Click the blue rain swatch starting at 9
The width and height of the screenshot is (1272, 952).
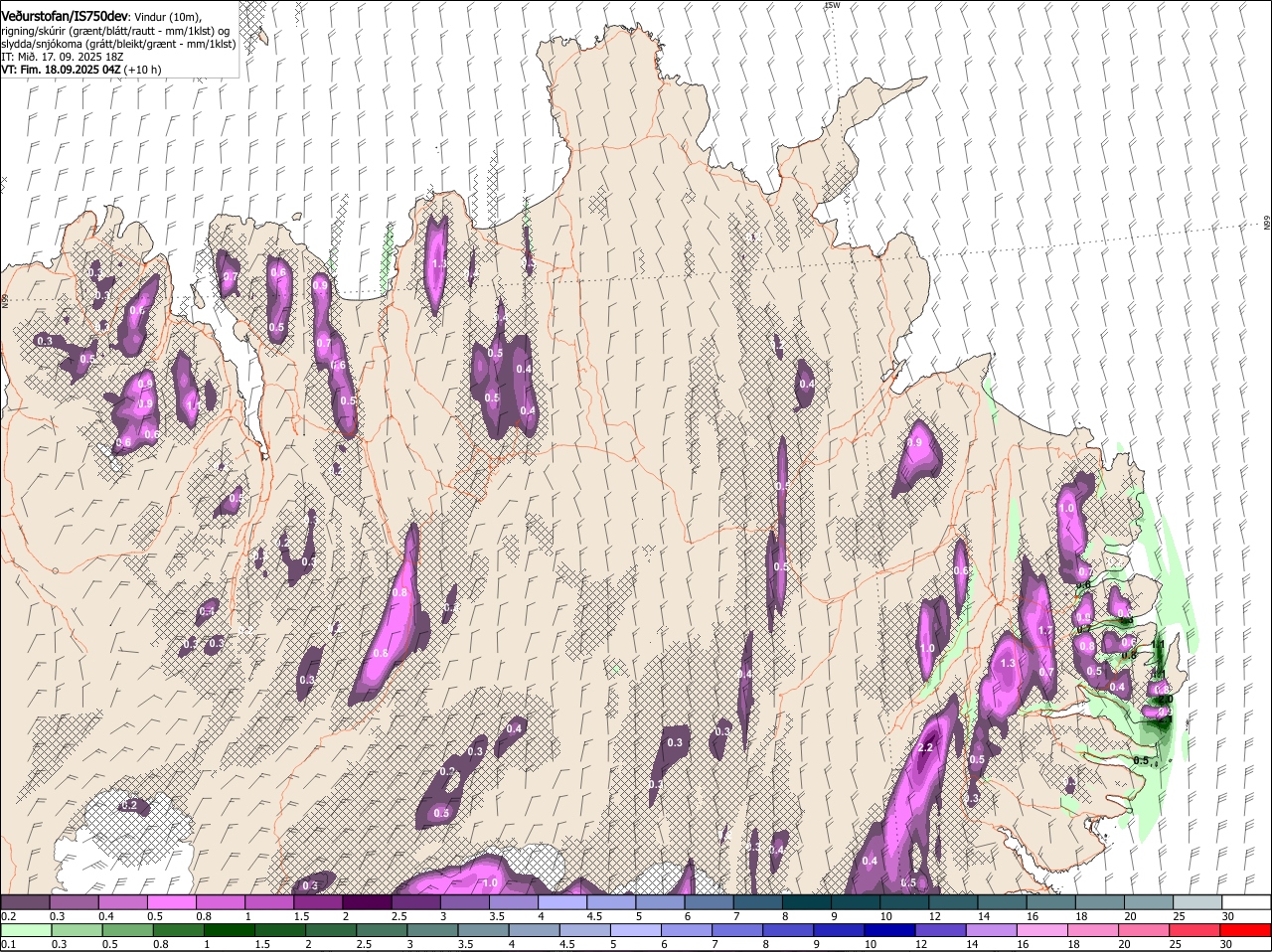click(840, 931)
